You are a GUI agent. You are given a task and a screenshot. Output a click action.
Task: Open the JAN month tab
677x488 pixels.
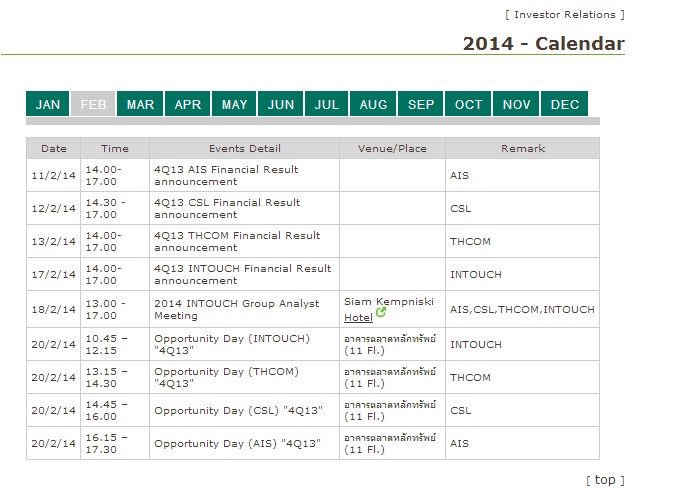(47, 104)
